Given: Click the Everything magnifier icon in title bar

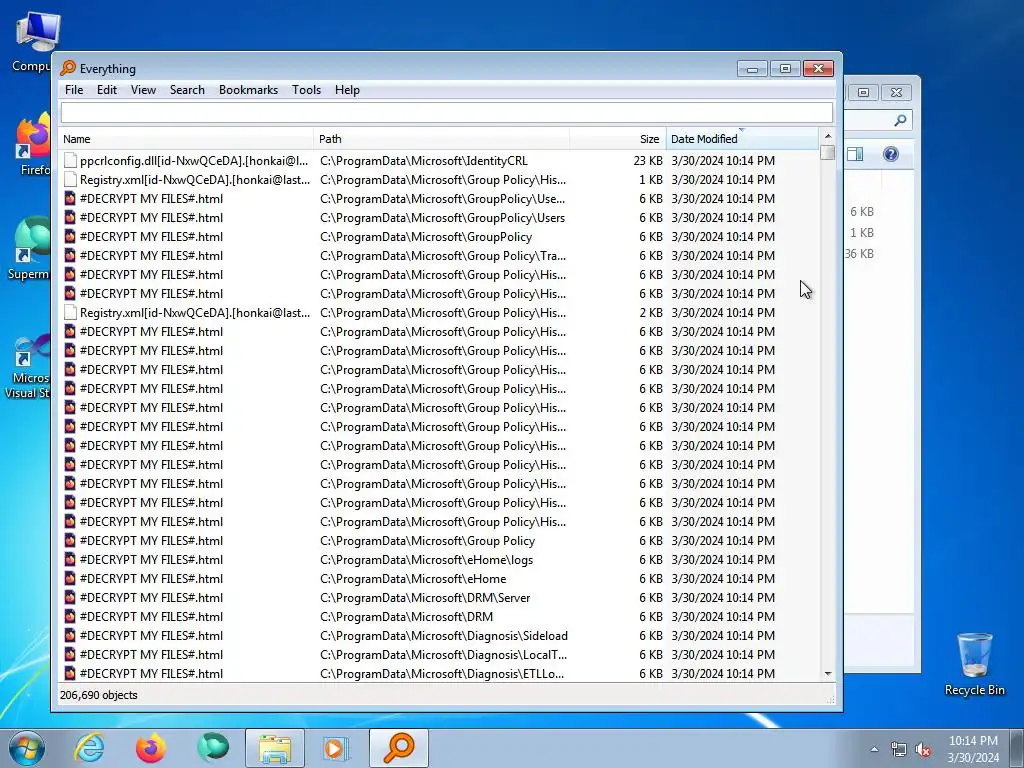Looking at the screenshot, I should pos(68,69).
